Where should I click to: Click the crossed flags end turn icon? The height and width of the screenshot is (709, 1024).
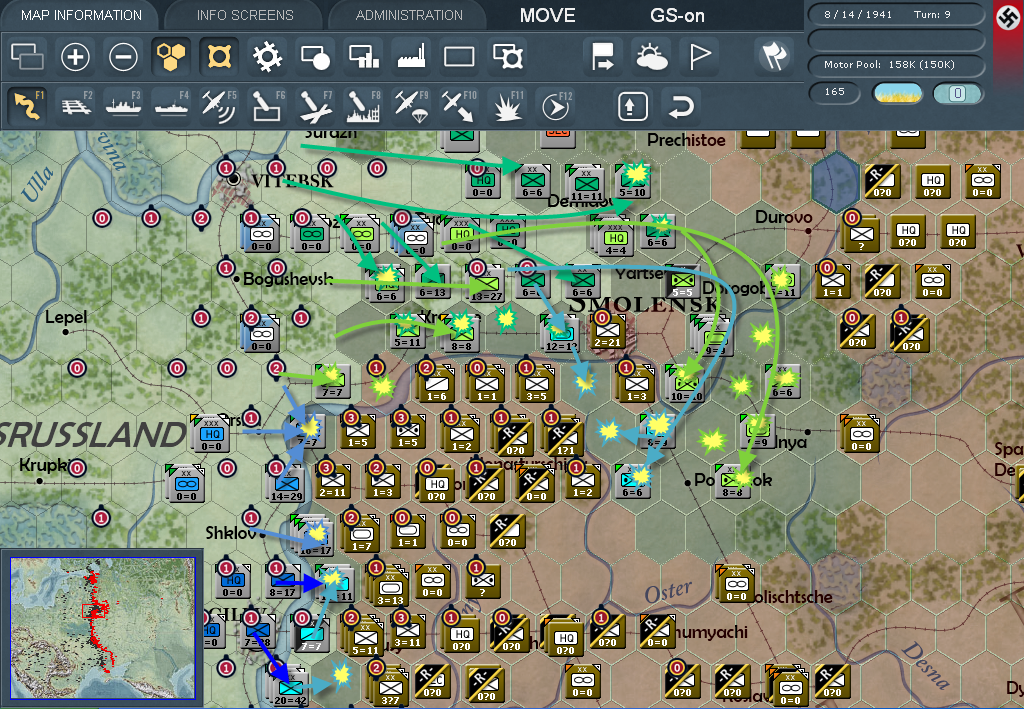[x=773, y=57]
